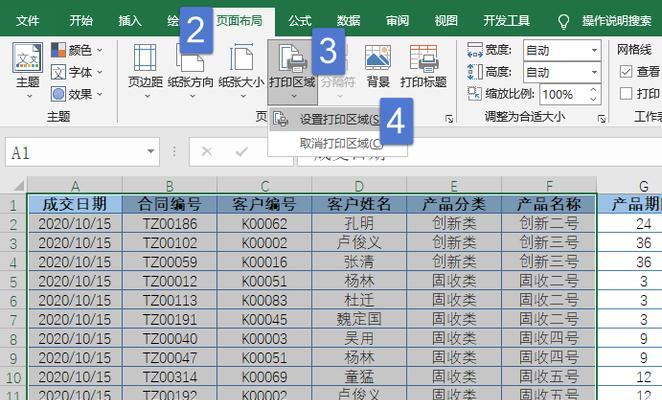Open 纸张方向 (Orientation) options
This screenshot has width=662, height=400.
click(x=190, y=66)
